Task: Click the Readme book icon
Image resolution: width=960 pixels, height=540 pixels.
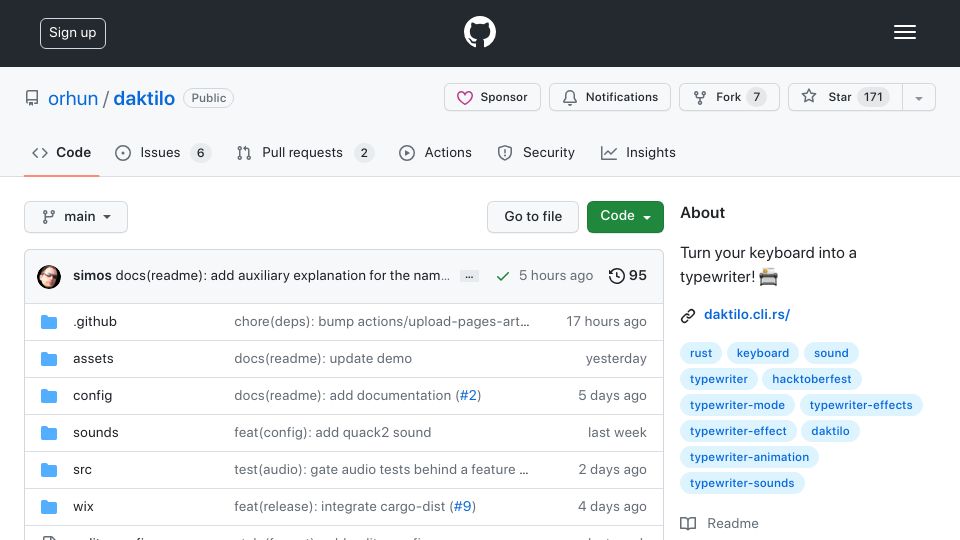Action: tap(688, 523)
